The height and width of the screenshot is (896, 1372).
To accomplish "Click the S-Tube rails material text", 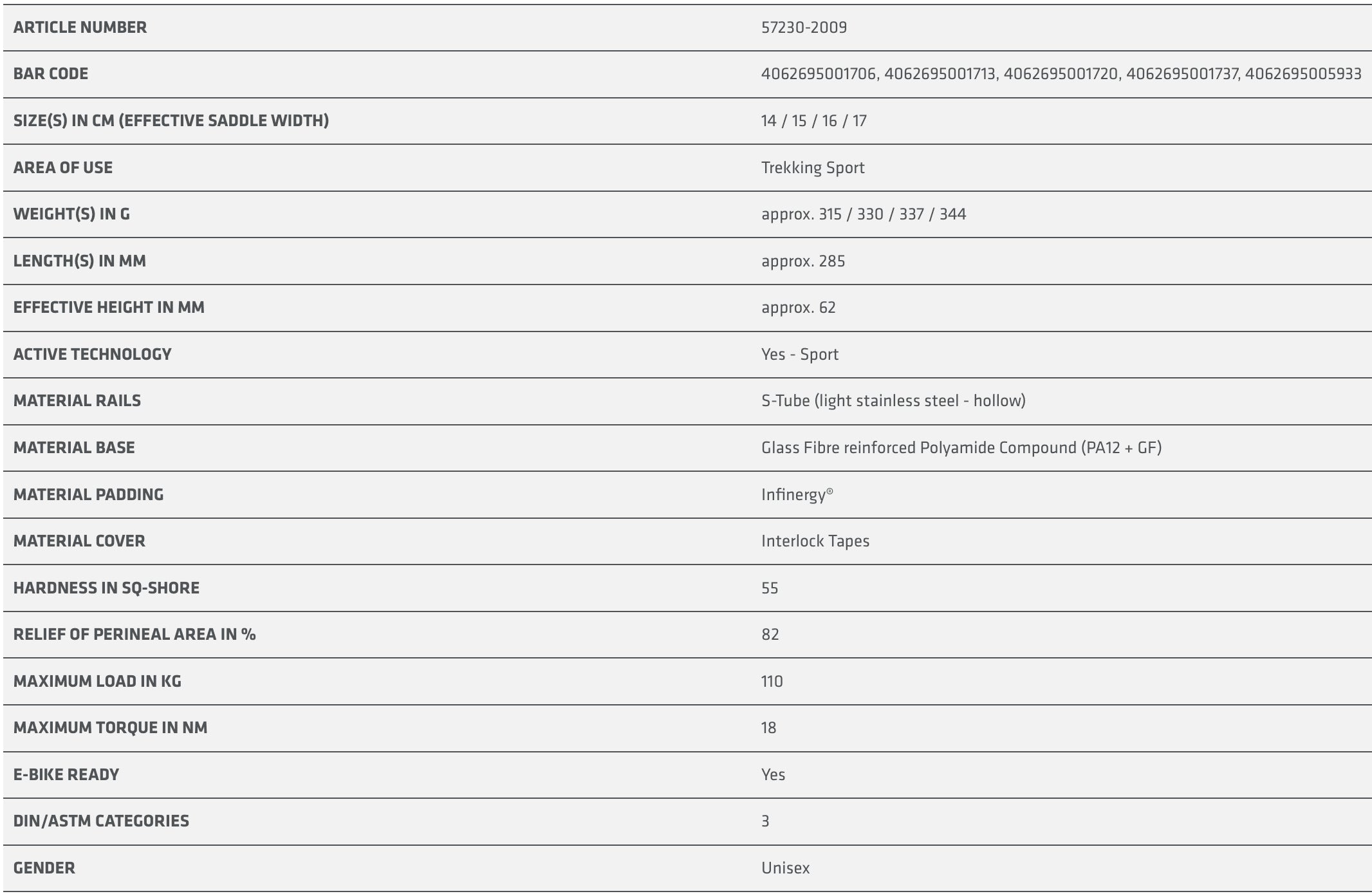I will 893,401.
